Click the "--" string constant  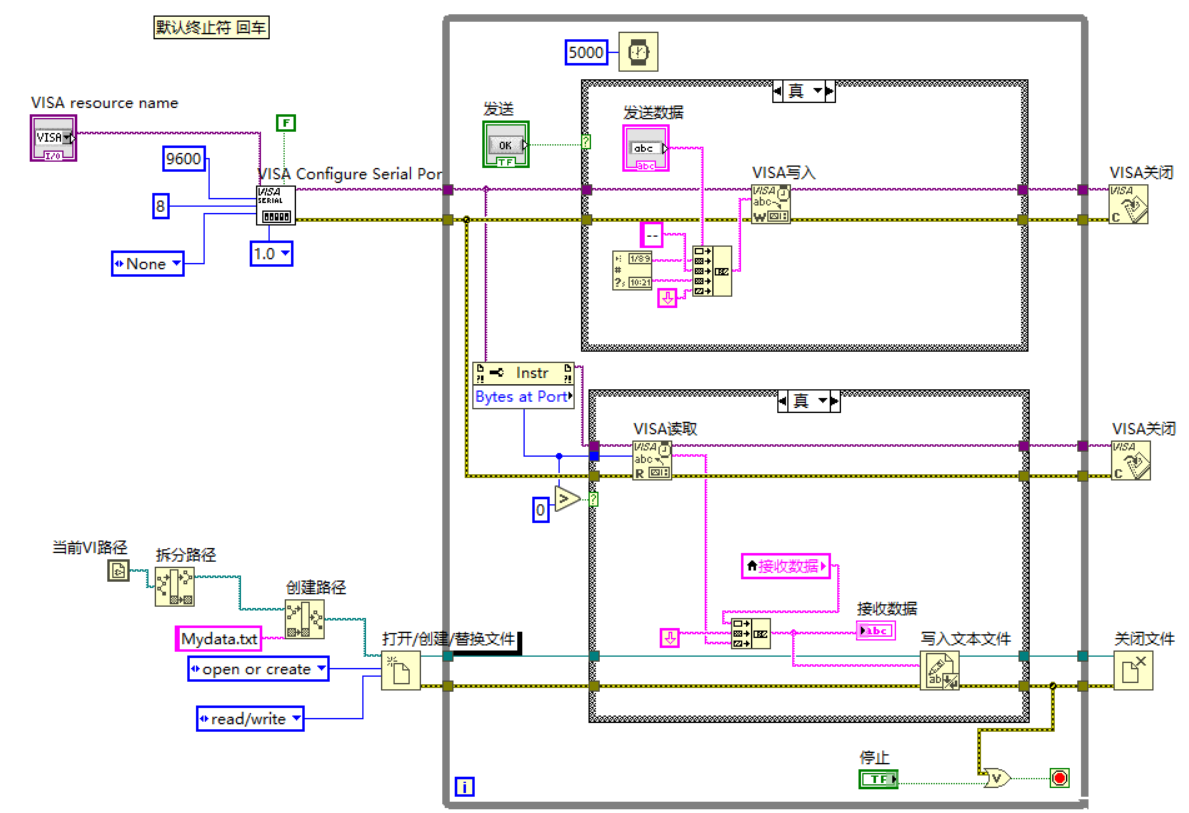click(x=652, y=235)
